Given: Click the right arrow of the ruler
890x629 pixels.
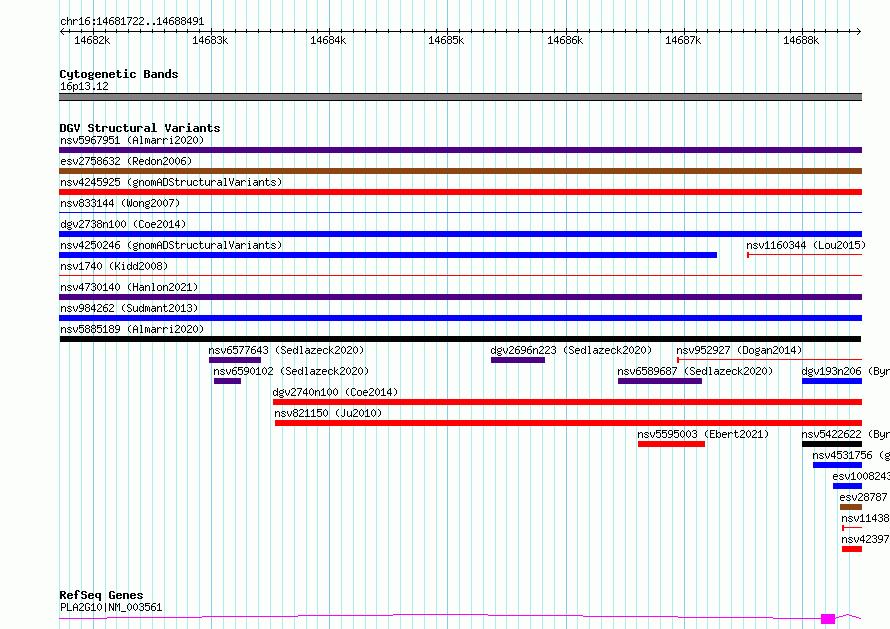Looking at the screenshot, I should (859, 31).
